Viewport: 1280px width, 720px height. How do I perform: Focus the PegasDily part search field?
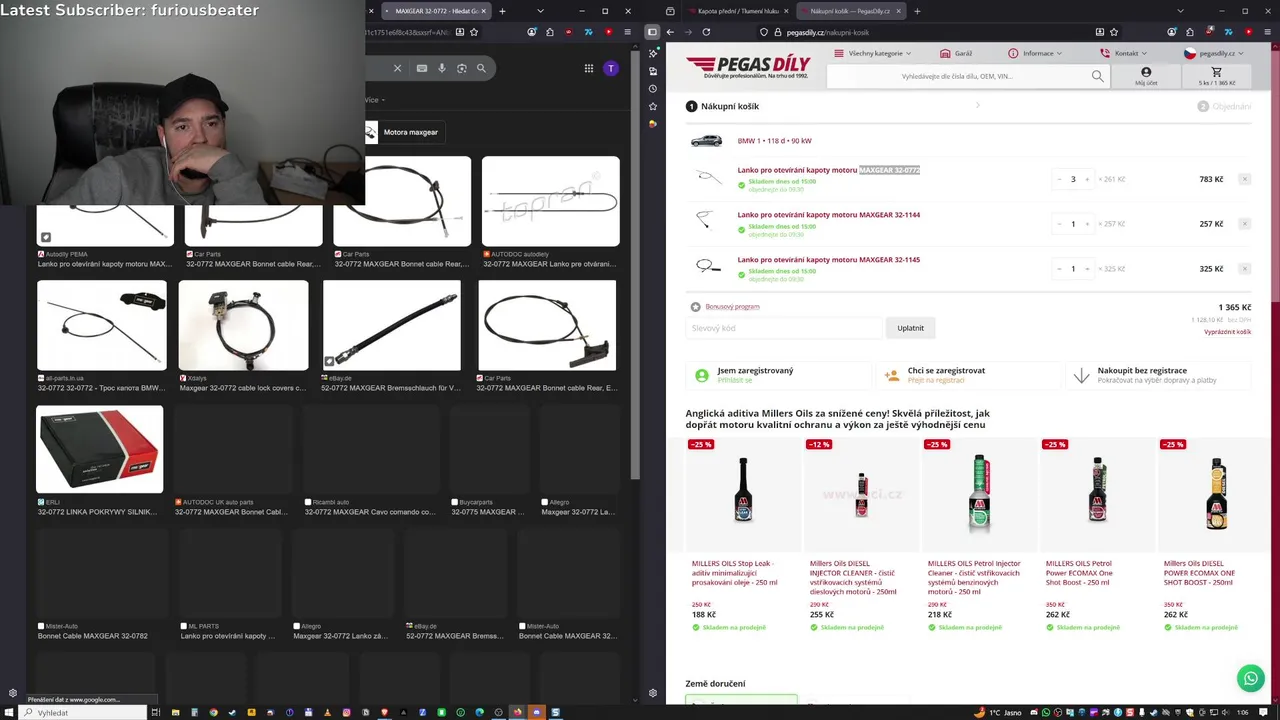pyautogui.click(x=957, y=76)
